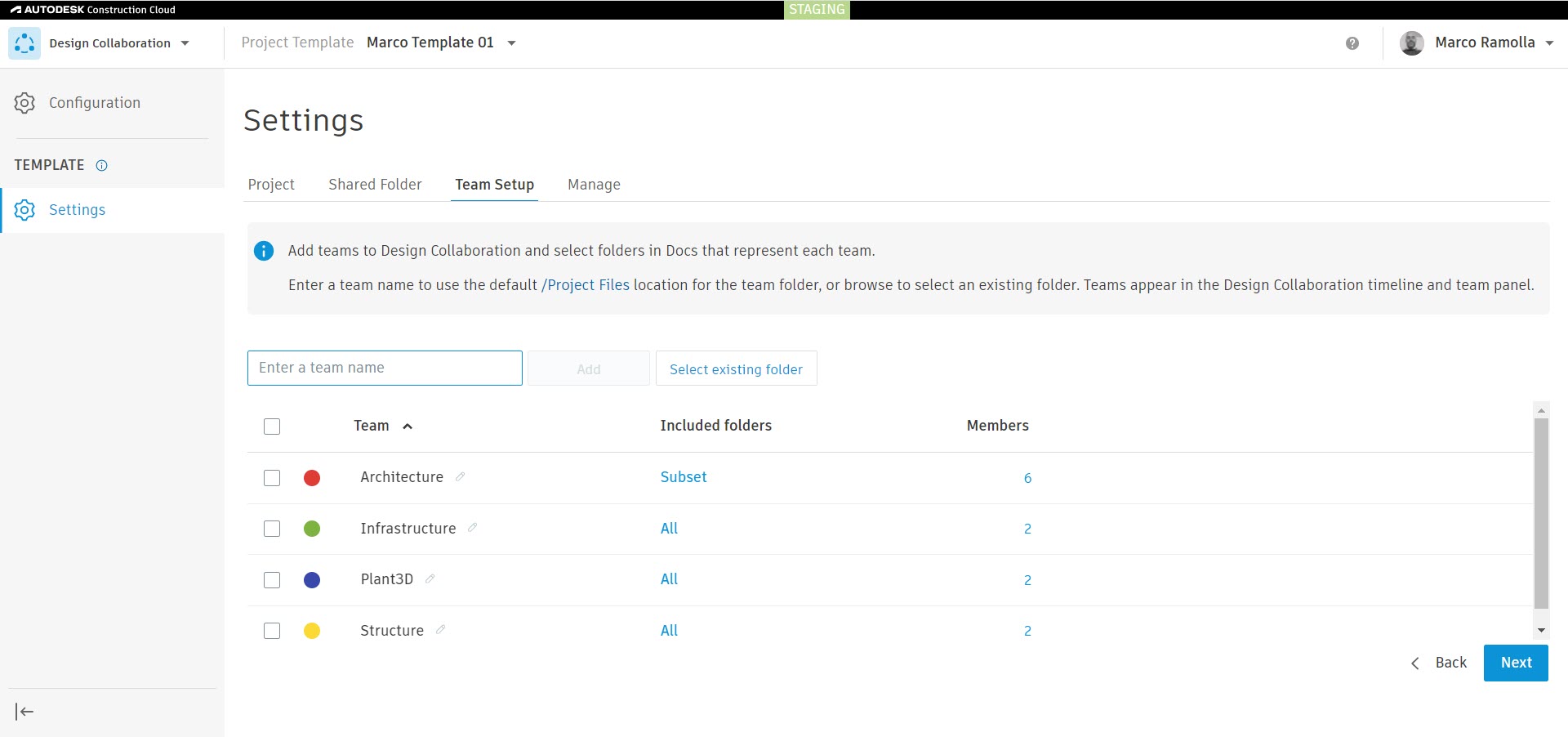
Task: Open the Marco Ramolla user menu arrow
Action: 1549,43
